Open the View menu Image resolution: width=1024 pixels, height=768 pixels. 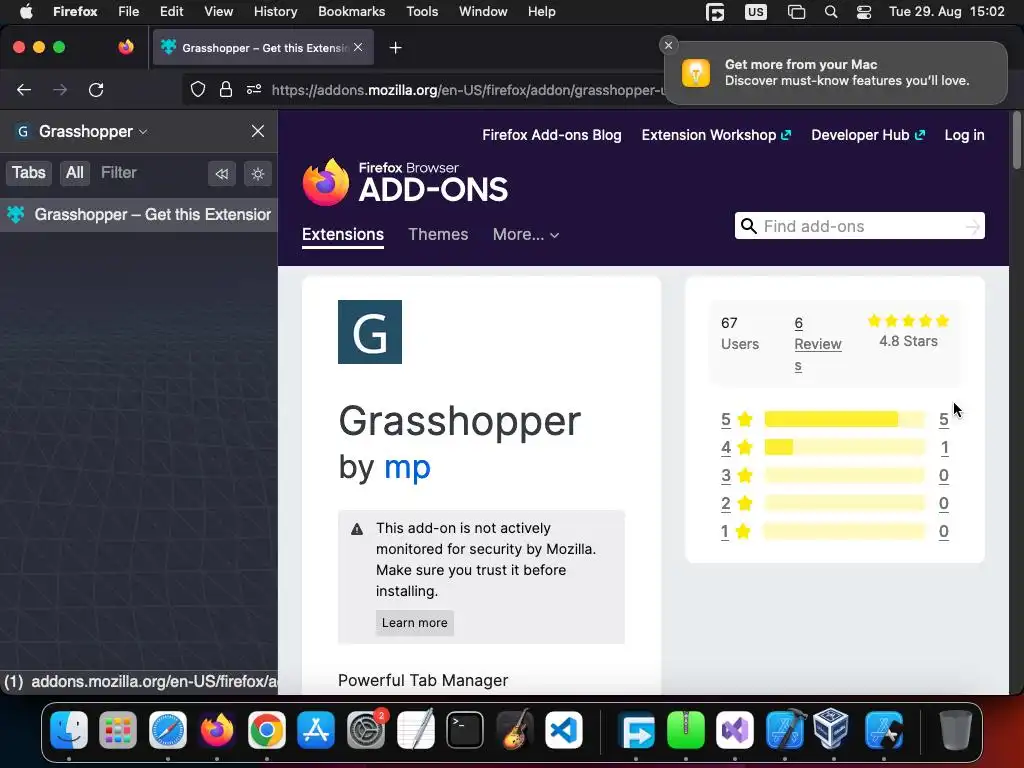tap(218, 11)
